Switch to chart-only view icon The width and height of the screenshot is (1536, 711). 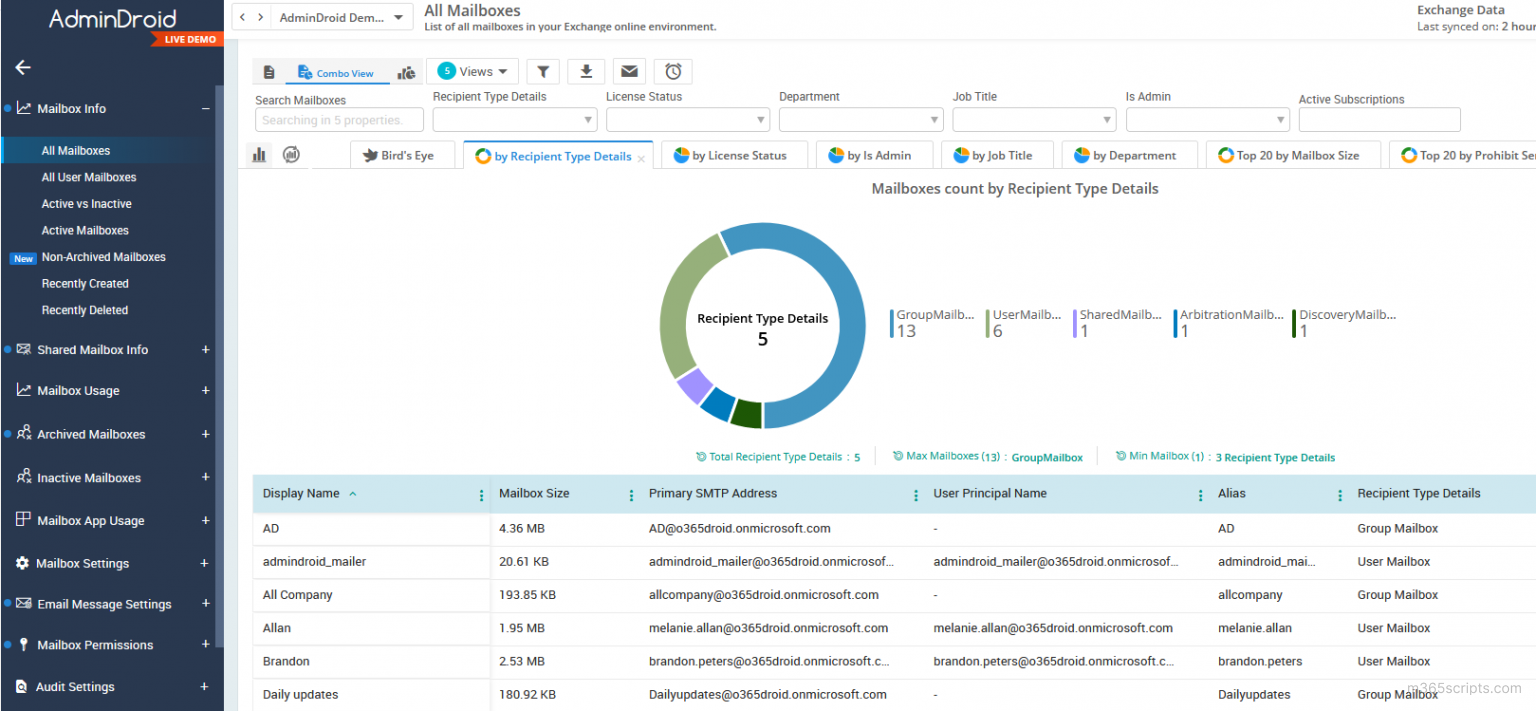point(406,72)
